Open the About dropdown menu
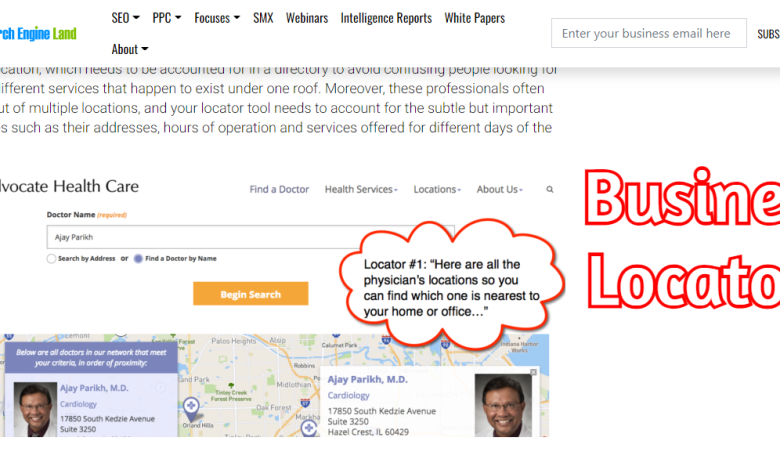Viewport: 780px width, 470px height. 130,49
